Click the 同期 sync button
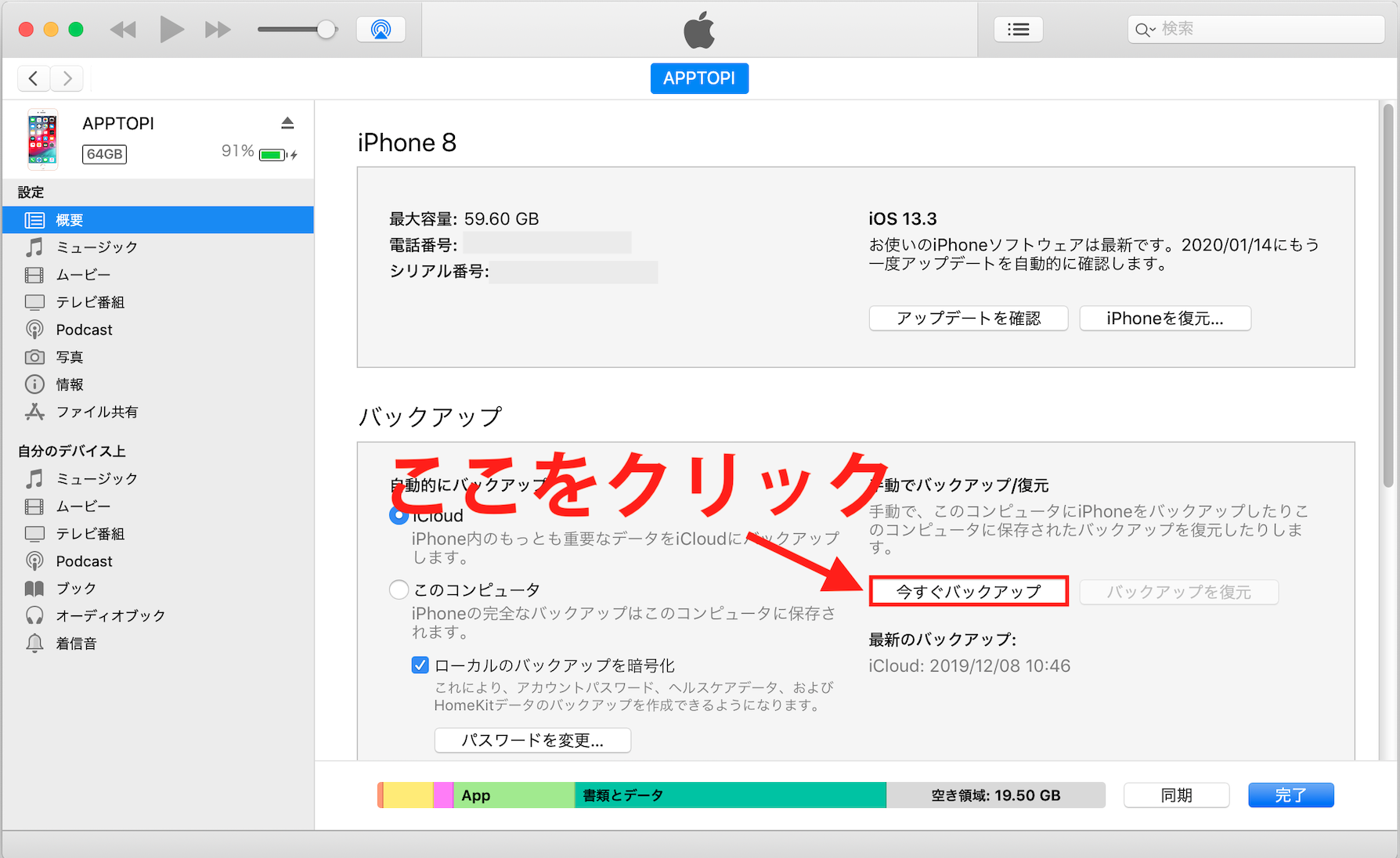The height and width of the screenshot is (858, 1400). [x=1176, y=795]
